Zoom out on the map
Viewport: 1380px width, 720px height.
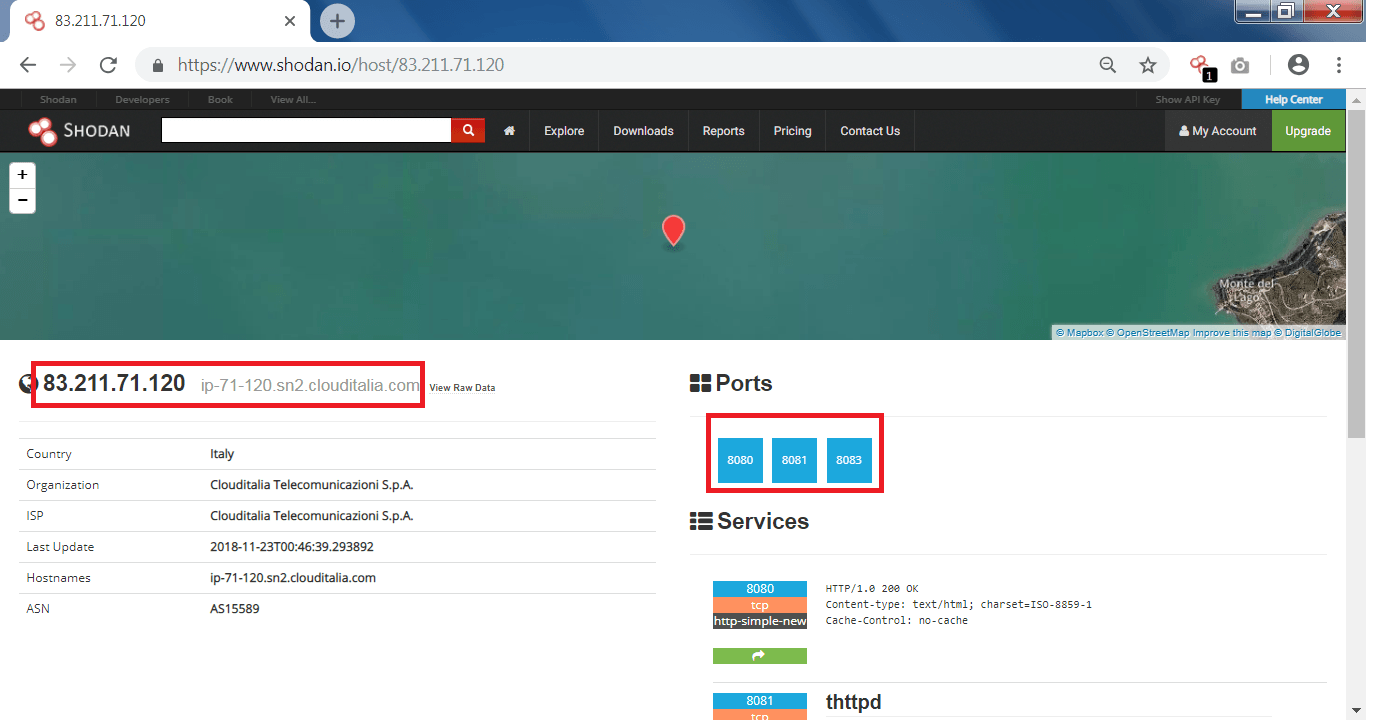tap(22, 200)
